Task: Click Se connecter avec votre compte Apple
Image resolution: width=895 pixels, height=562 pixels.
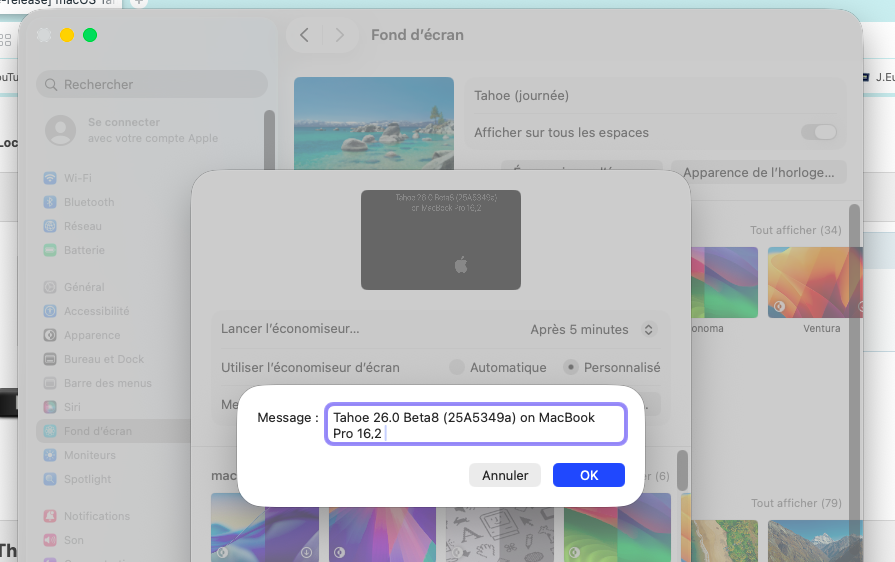Action: [152, 130]
